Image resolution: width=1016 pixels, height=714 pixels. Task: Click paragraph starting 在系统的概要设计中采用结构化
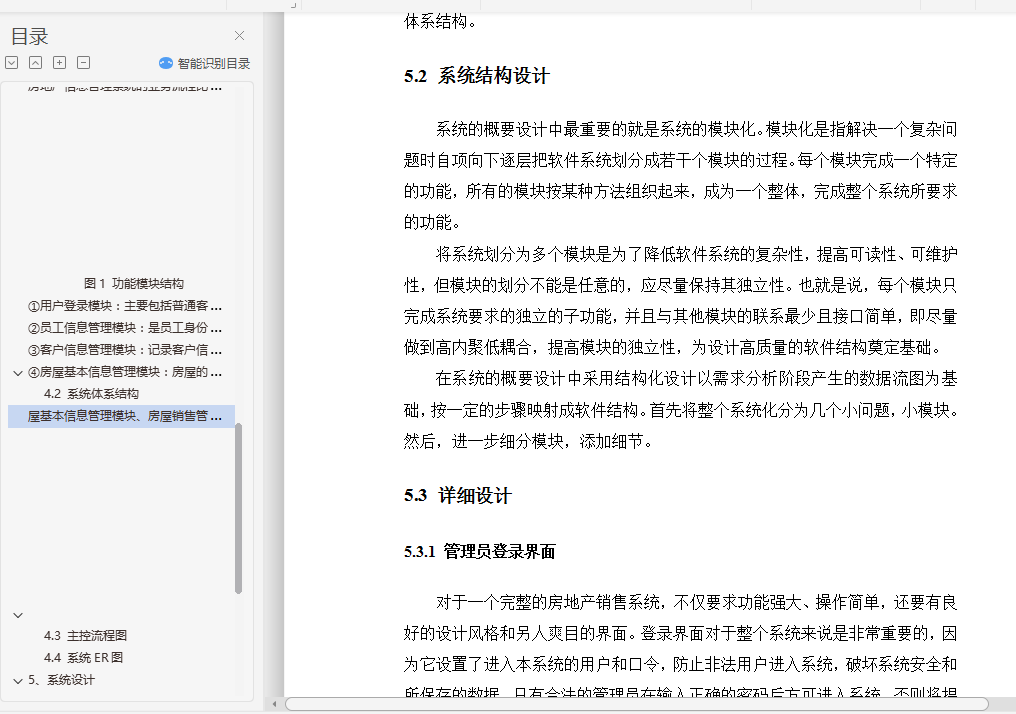point(680,409)
